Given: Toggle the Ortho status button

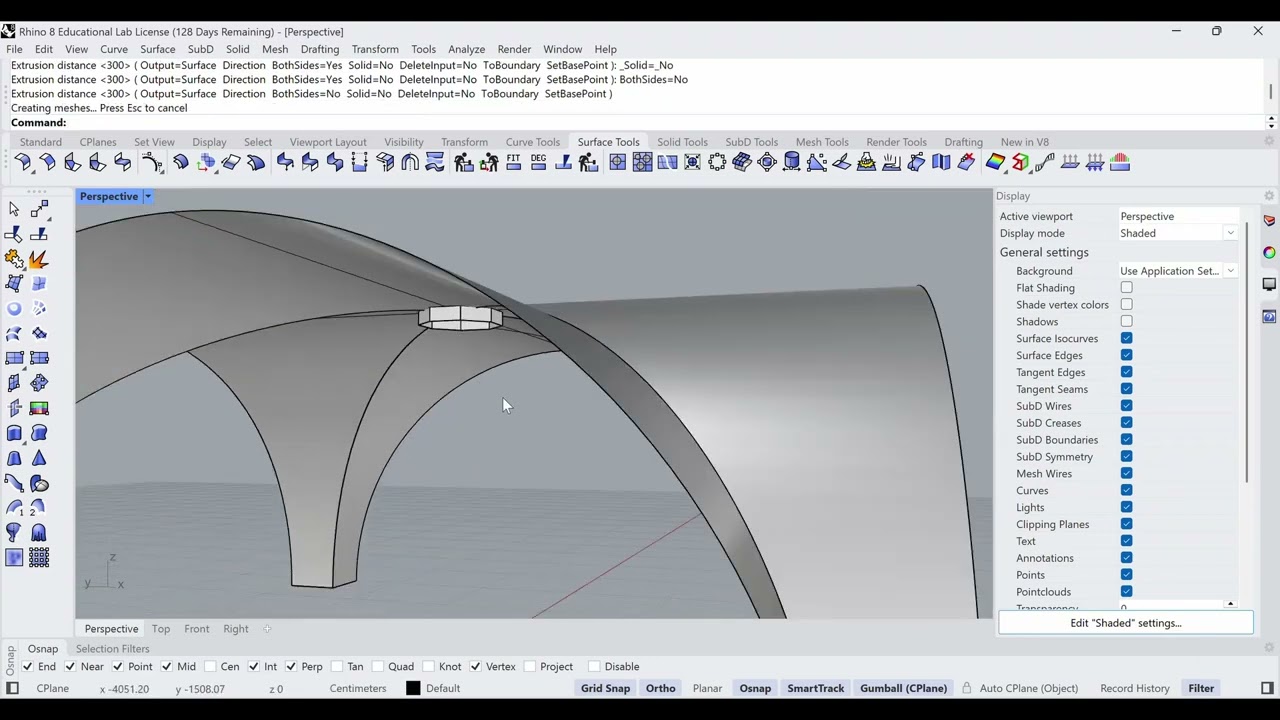Looking at the screenshot, I should [x=660, y=688].
